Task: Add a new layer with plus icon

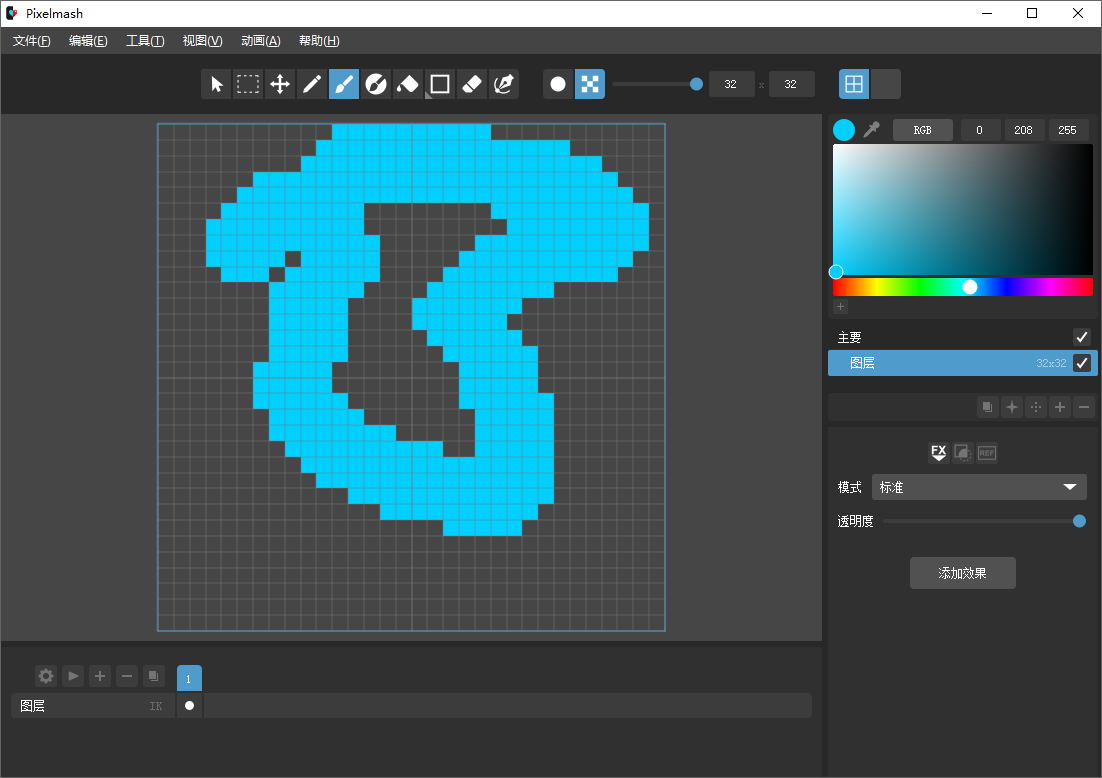Action: pos(1060,407)
